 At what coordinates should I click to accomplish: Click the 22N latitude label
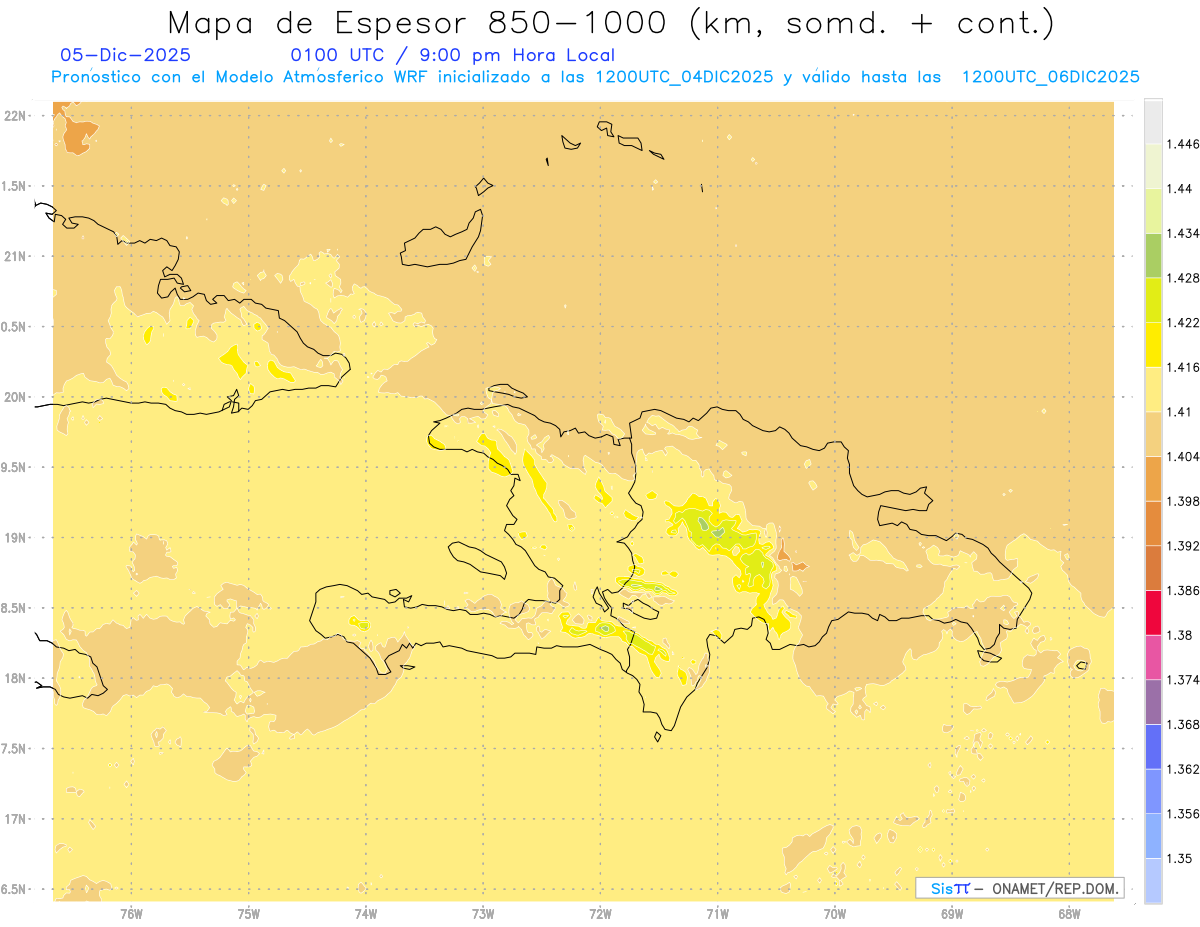(17, 116)
